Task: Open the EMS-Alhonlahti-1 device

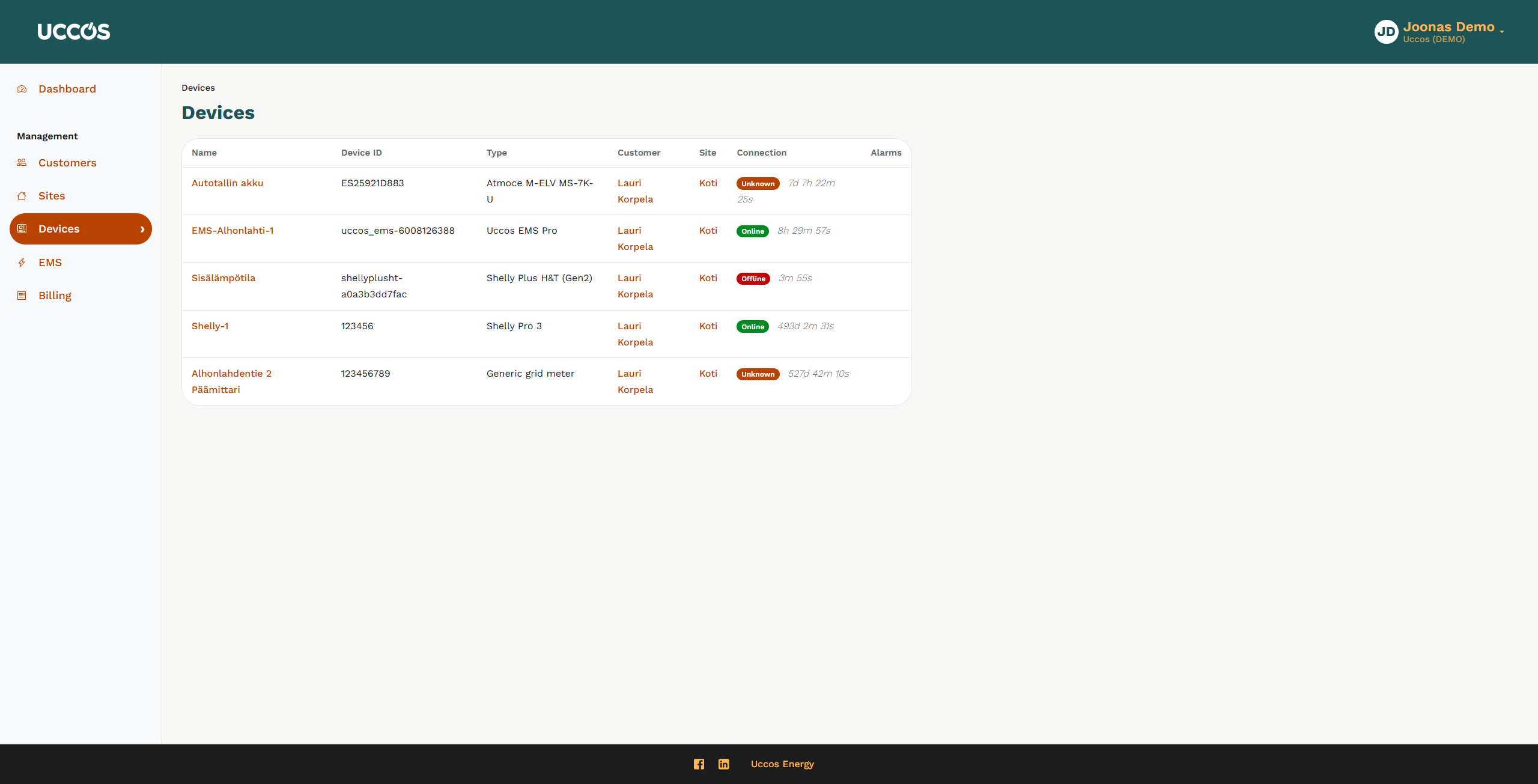Action: (233, 231)
